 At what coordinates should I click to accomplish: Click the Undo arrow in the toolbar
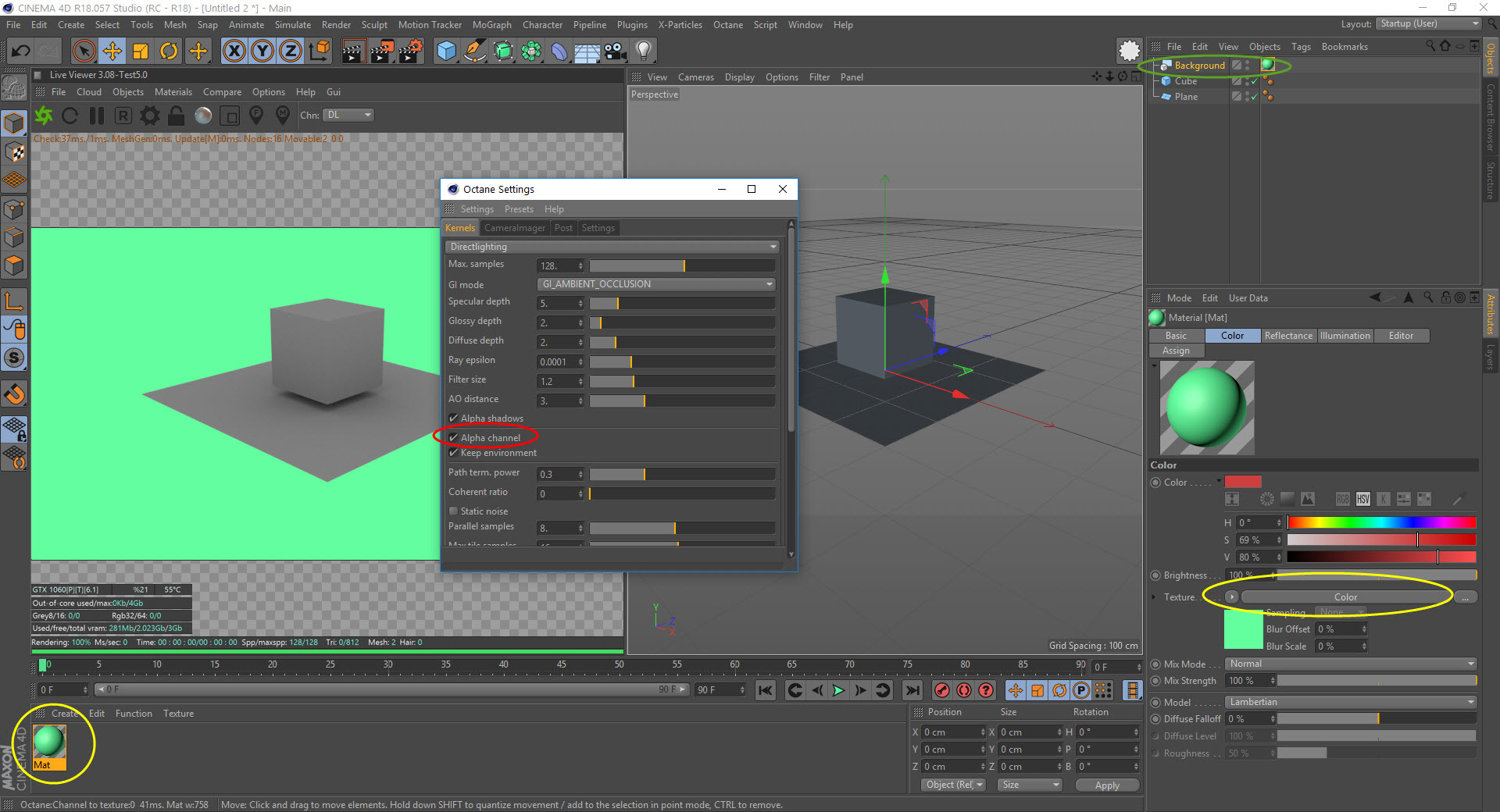pyautogui.click(x=21, y=52)
